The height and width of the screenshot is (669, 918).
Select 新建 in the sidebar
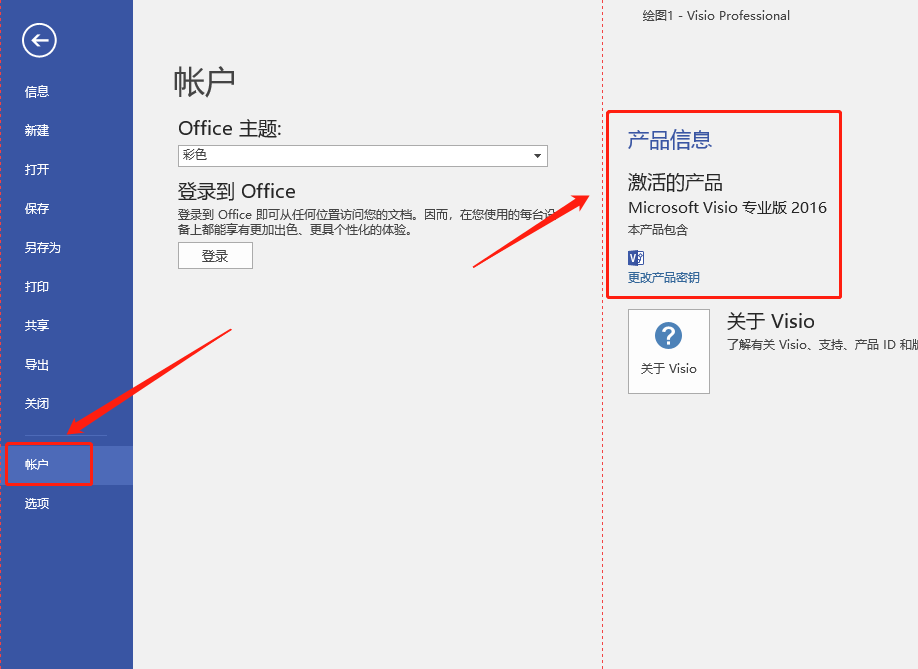[37, 131]
